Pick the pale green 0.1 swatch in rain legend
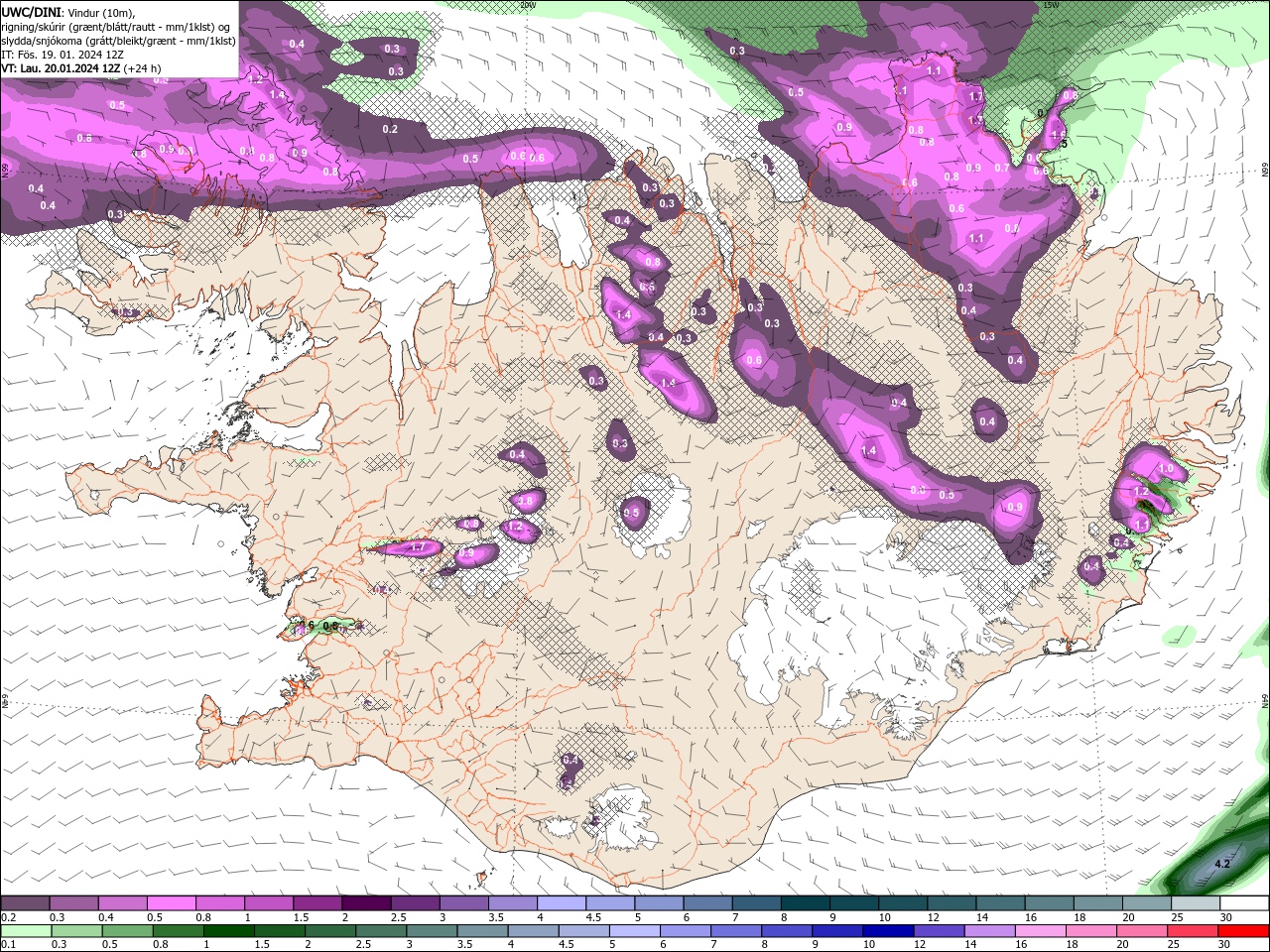Viewport: 1270px width, 952px height. [25, 931]
